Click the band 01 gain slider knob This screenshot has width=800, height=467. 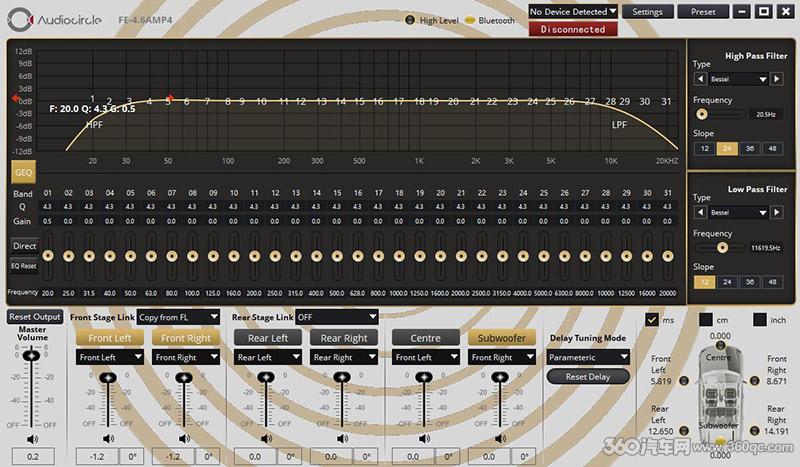pos(47,255)
